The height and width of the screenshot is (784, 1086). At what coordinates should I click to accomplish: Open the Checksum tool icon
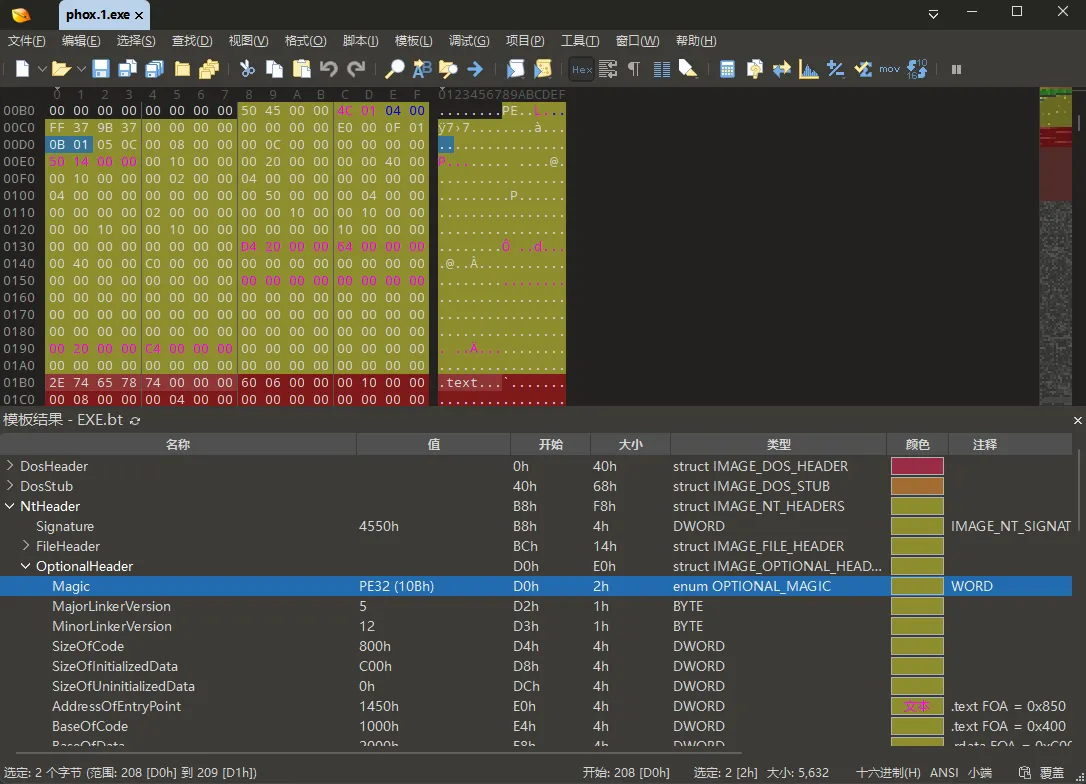pyautogui.click(x=863, y=69)
